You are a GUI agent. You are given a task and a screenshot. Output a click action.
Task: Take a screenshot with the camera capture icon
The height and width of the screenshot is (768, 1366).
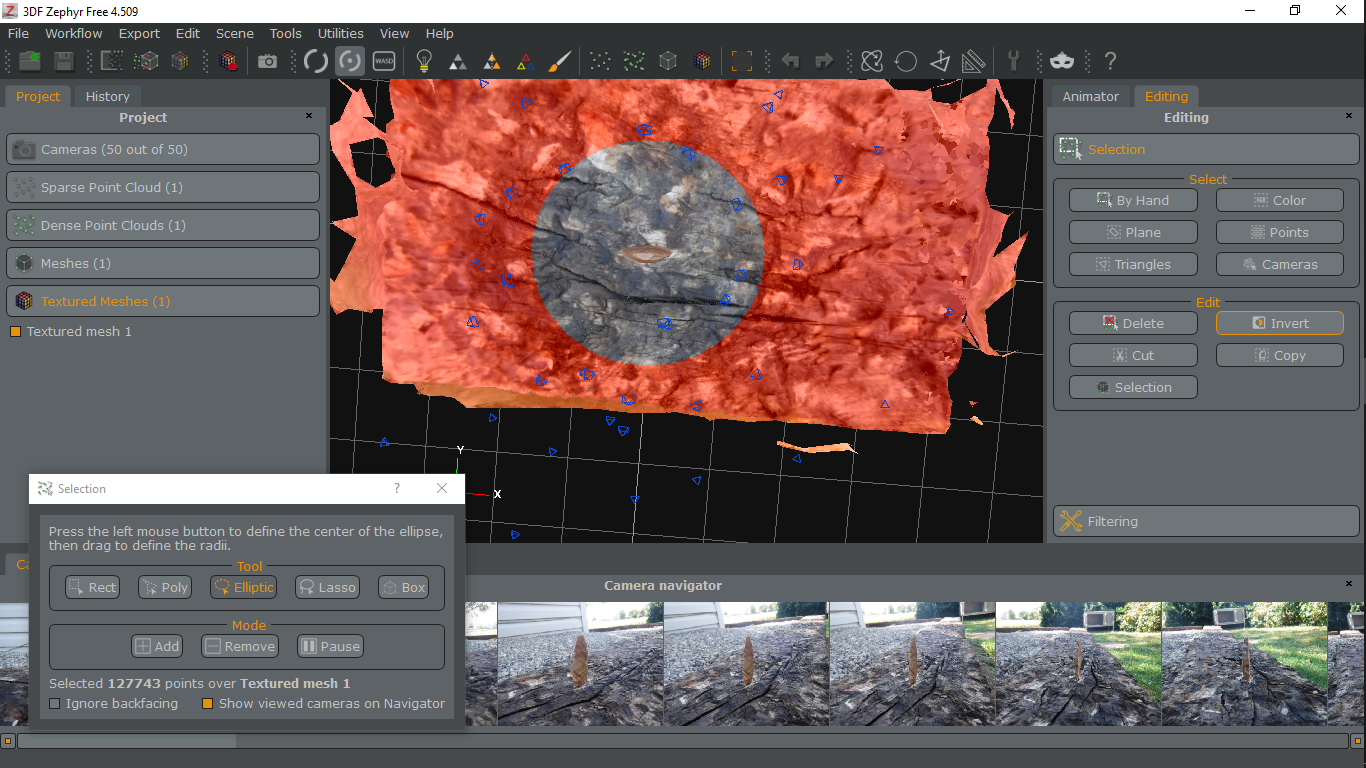tap(267, 60)
